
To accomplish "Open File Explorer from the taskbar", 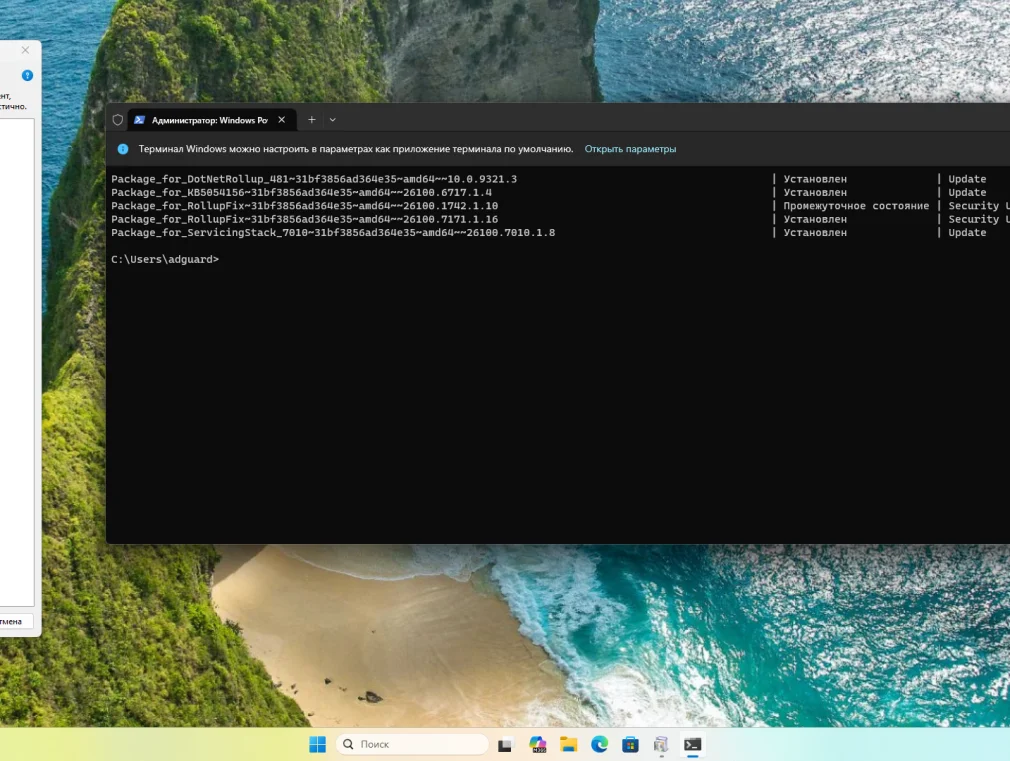I will (568, 744).
